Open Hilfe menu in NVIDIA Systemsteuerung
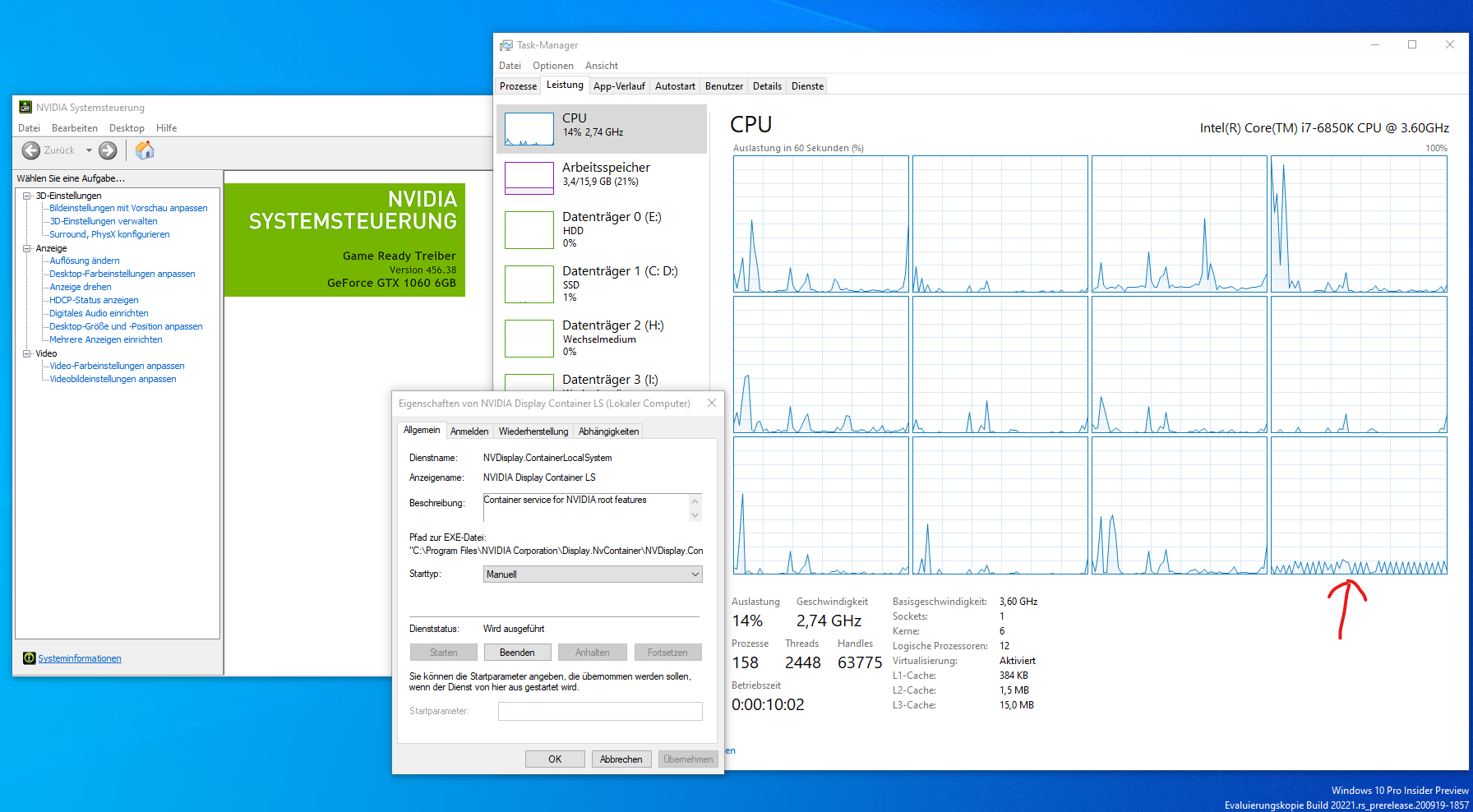 click(x=167, y=128)
